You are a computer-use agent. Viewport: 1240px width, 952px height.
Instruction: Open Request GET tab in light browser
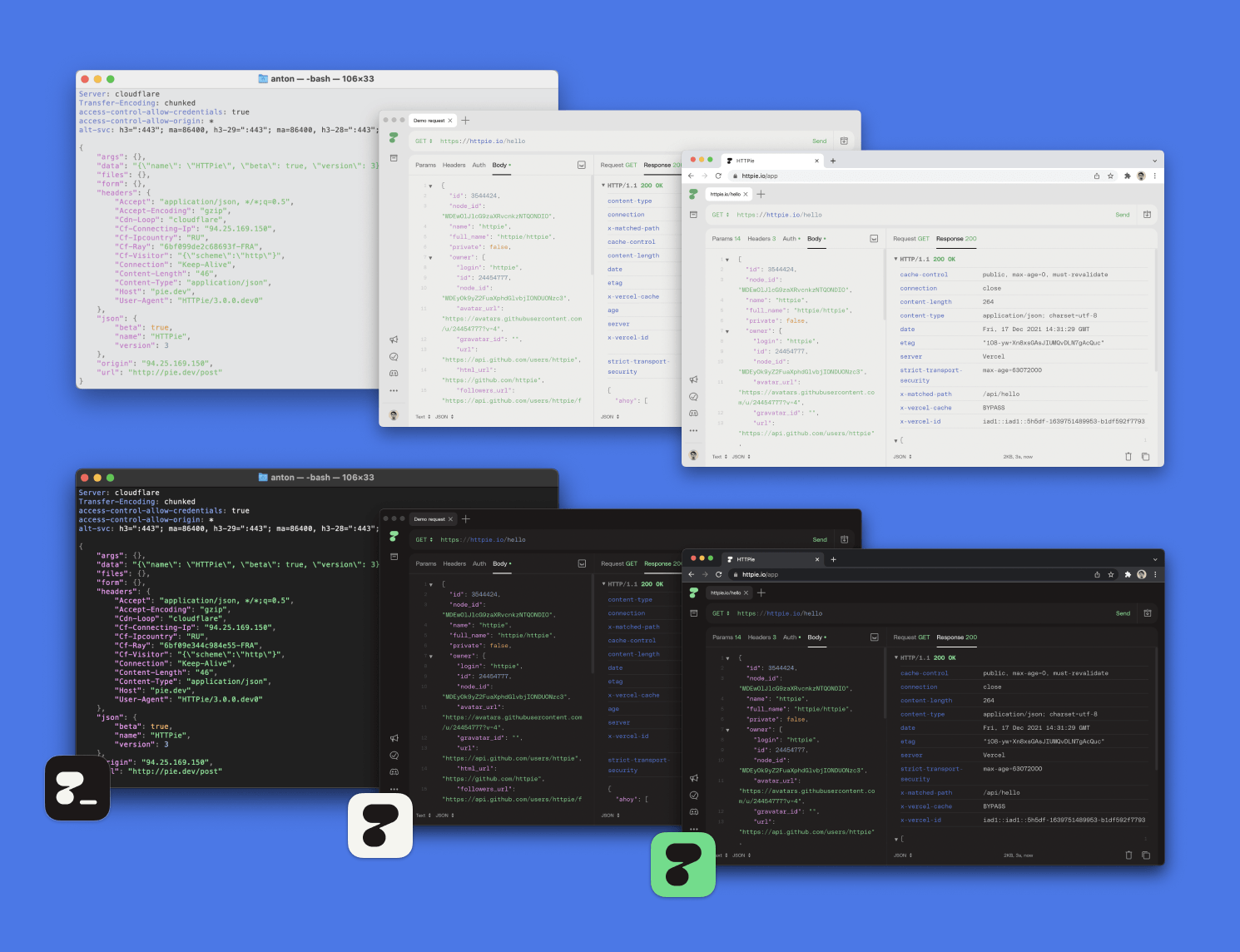pyautogui.click(x=911, y=239)
